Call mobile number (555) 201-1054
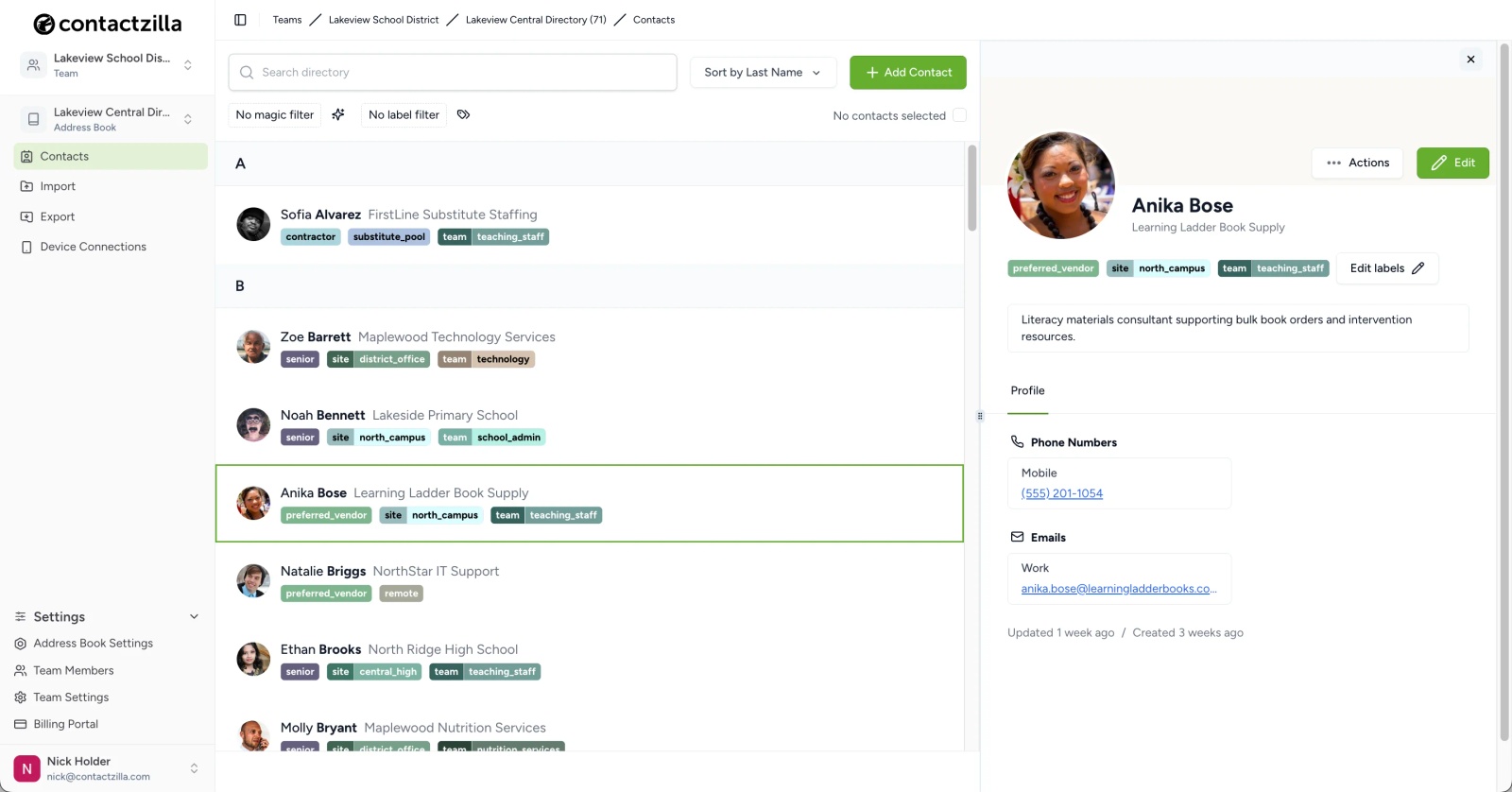Screen dimensions: 1512x792 [x=1061, y=493]
